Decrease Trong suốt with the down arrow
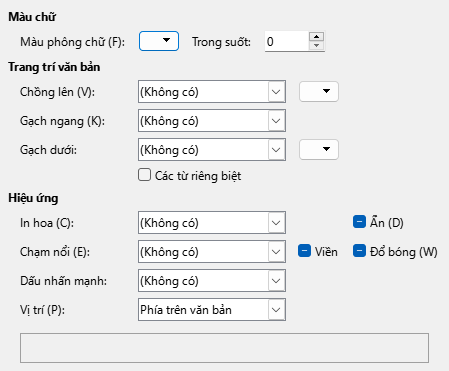This screenshot has height=371, width=449. point(316,46)
